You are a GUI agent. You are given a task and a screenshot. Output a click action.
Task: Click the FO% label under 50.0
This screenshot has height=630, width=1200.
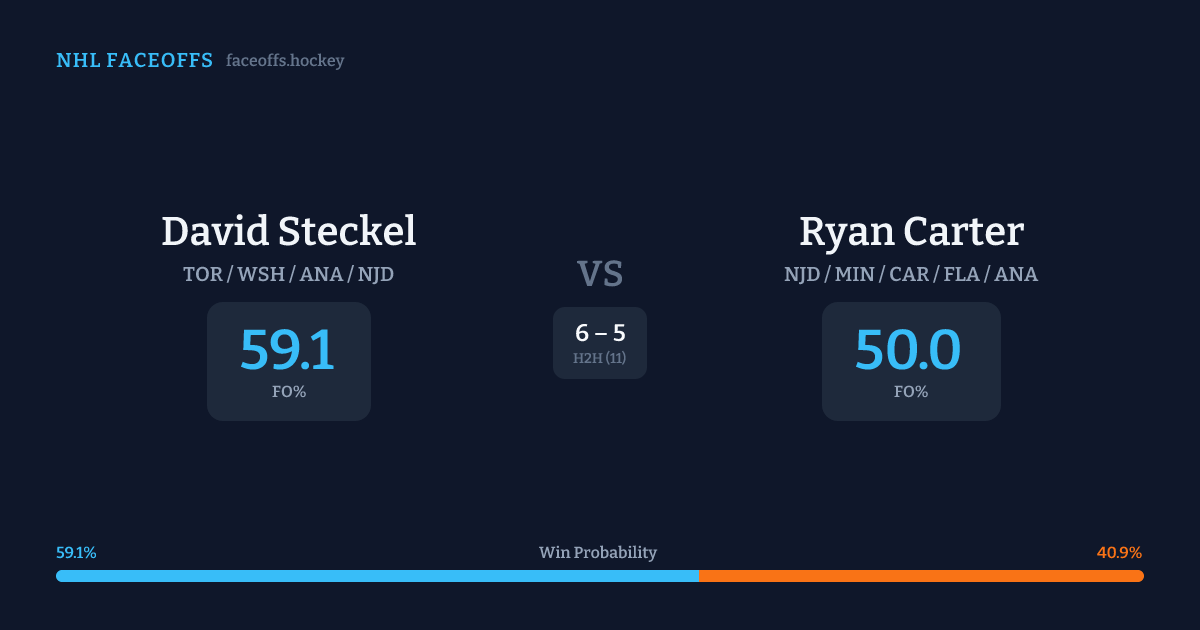point(911,392)
